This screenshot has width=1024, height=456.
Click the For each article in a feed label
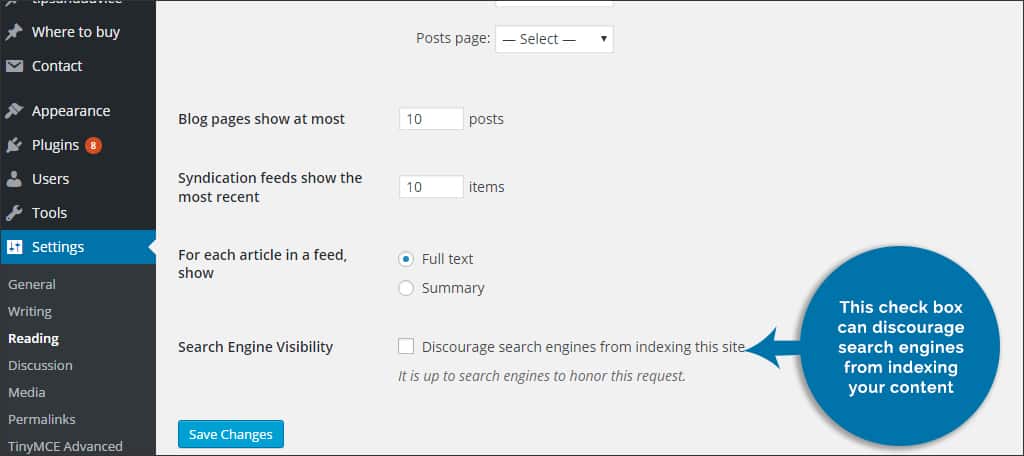point(263,264)
